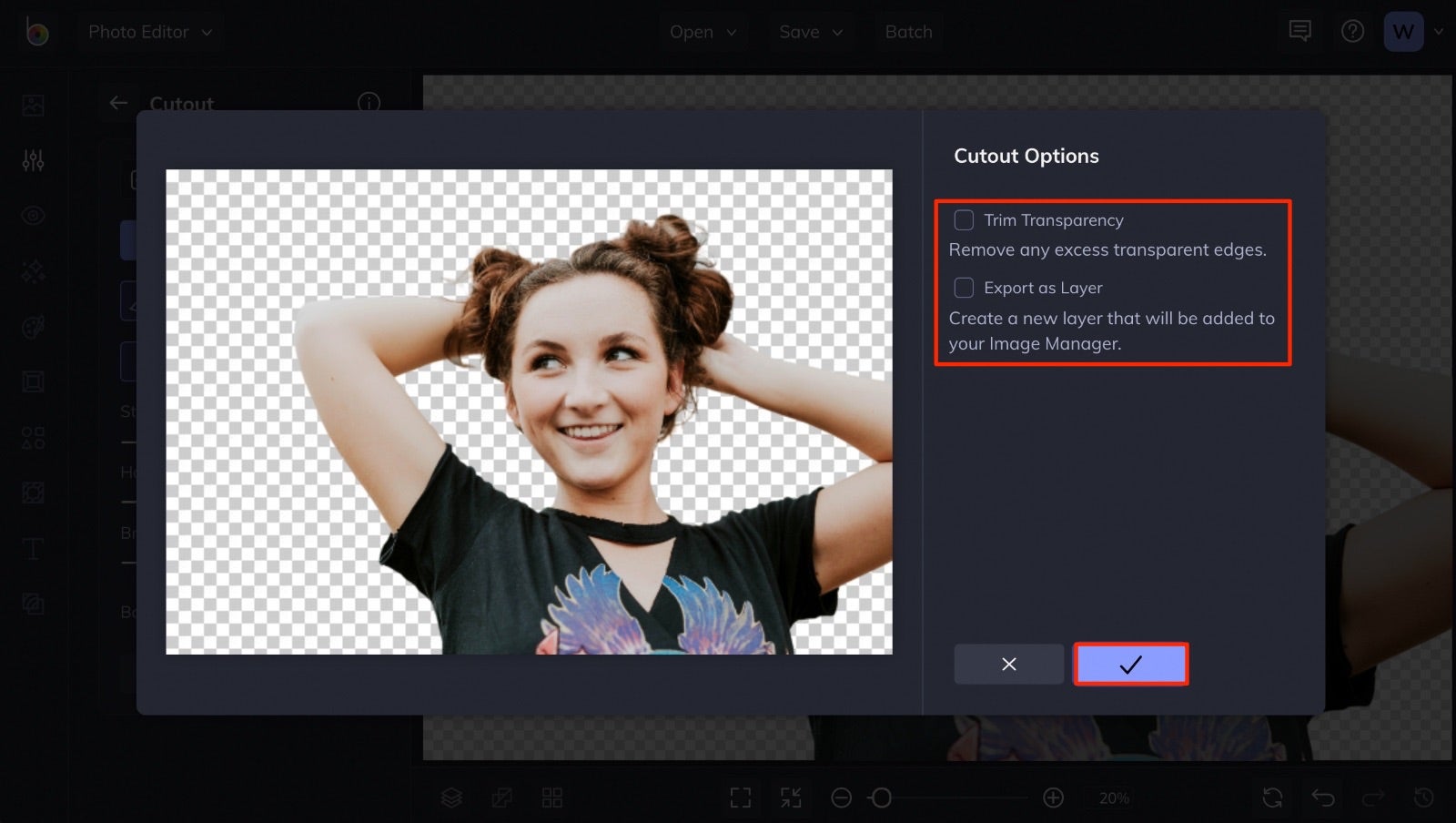Enable the Trim Transparency checkbox
The image size is (1456, 823).
click(x=964, y=218)
